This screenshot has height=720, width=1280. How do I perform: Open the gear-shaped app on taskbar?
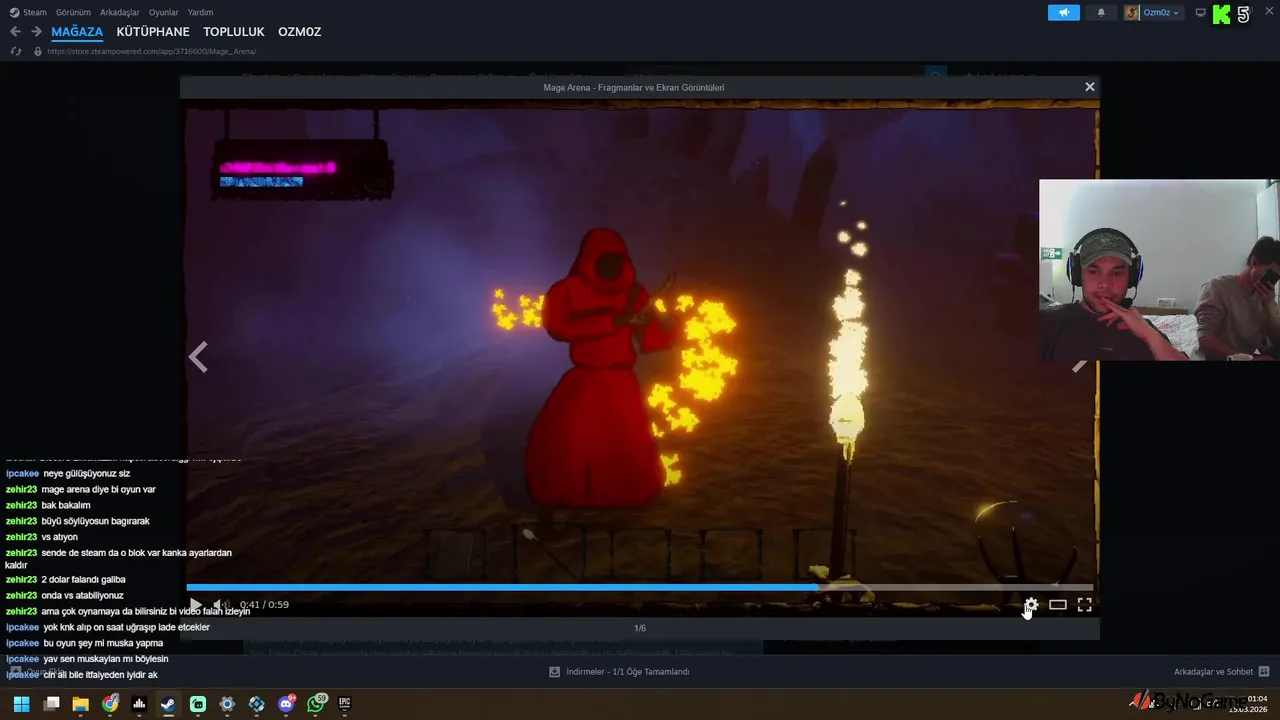(x=227, y=704)
